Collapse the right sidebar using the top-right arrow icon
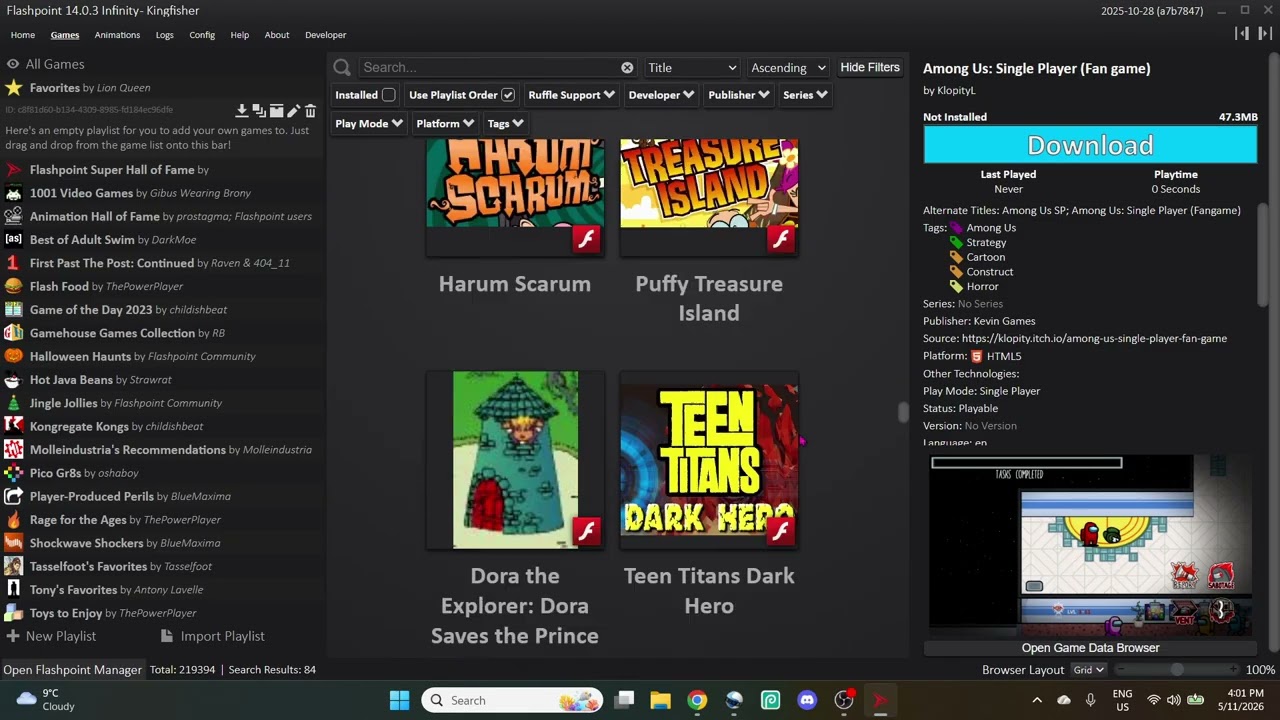 click(x=1265, y=34)
